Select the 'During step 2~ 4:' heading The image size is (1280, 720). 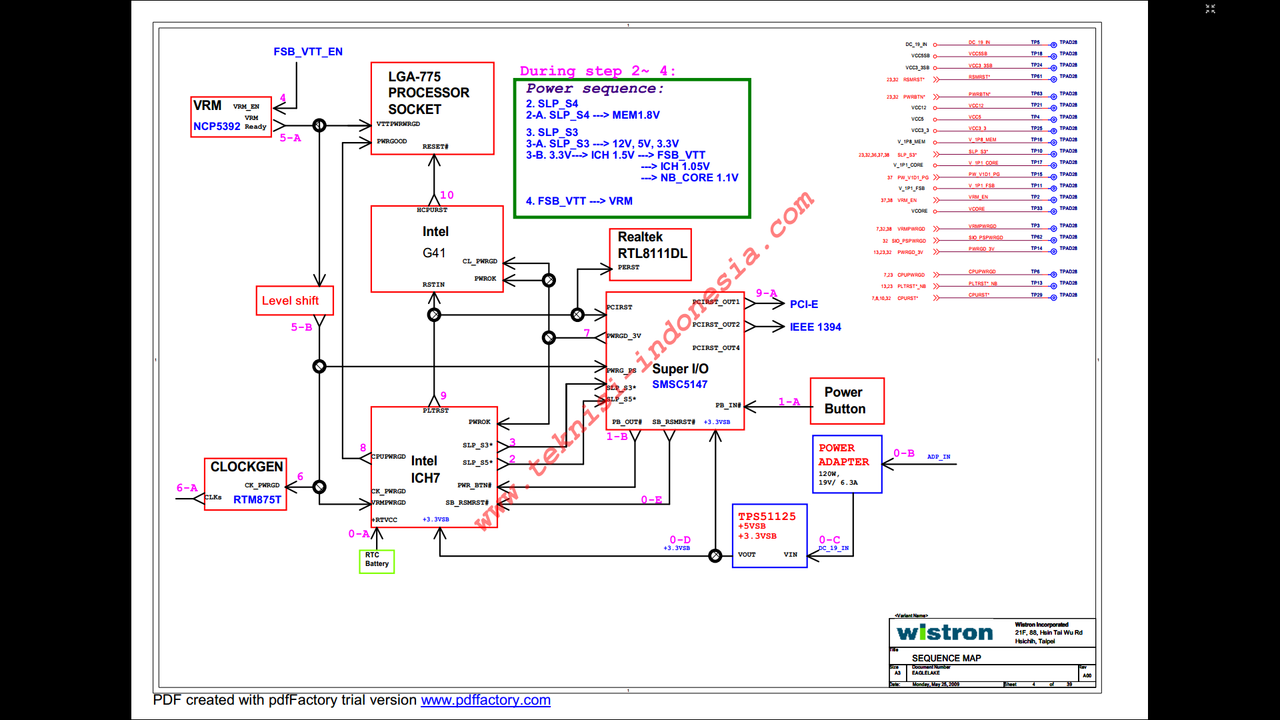(x=598, y=71)
